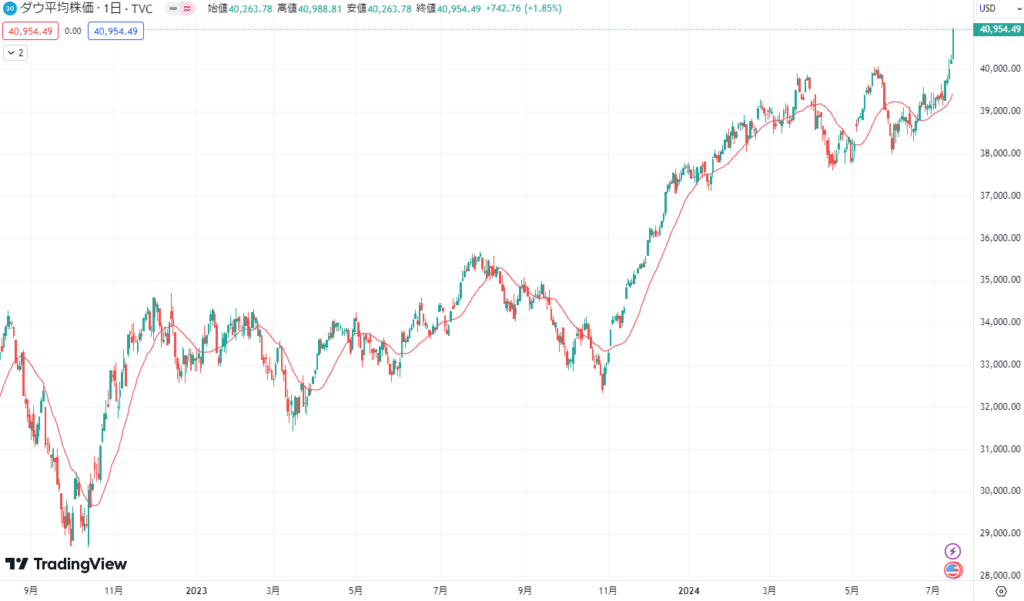Click the blue buy price 40,954.49 button
The height and width of the screenshot is (601, 1024).
[x=117, y=31]
